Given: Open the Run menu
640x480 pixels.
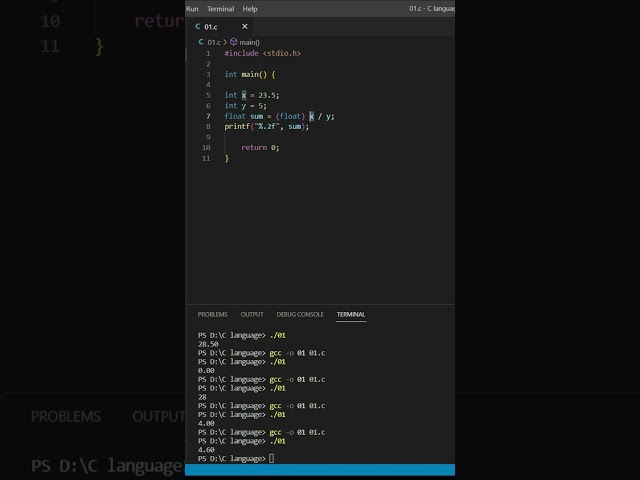Looking at the screenshot, I should point(192,9).
